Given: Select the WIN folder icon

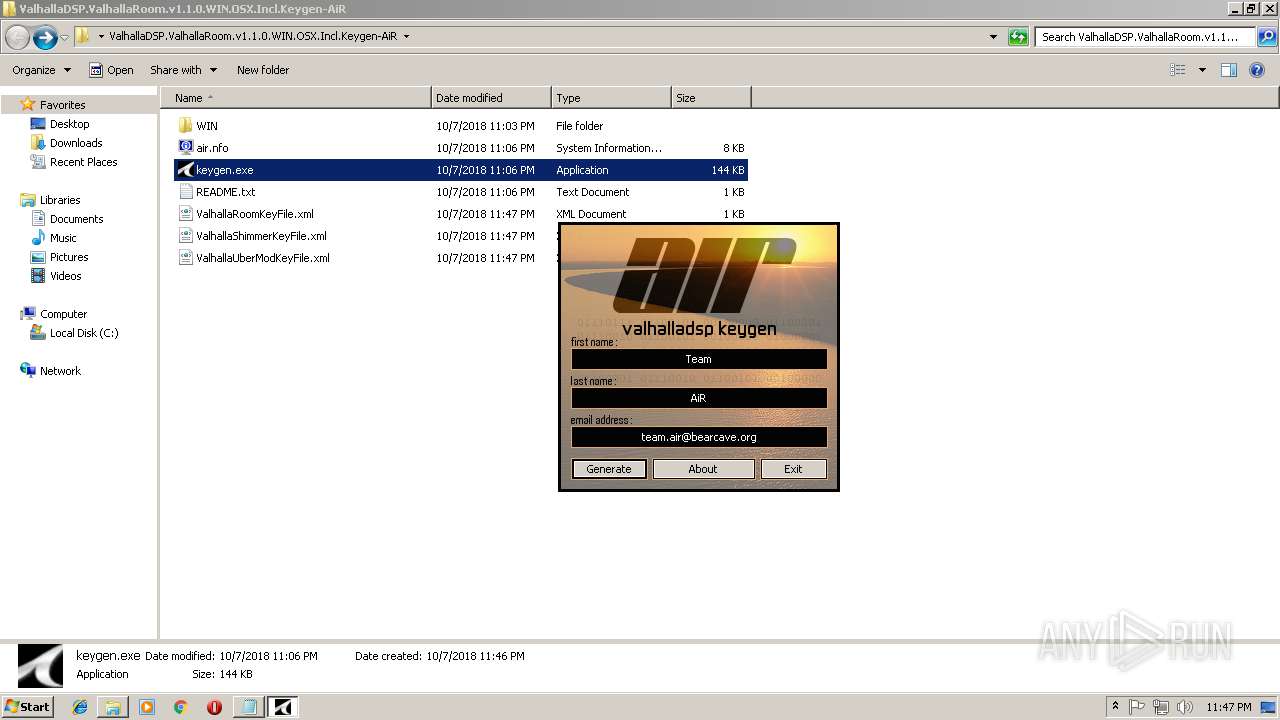Looking at the screenshot, I should [x=185, y=126].
